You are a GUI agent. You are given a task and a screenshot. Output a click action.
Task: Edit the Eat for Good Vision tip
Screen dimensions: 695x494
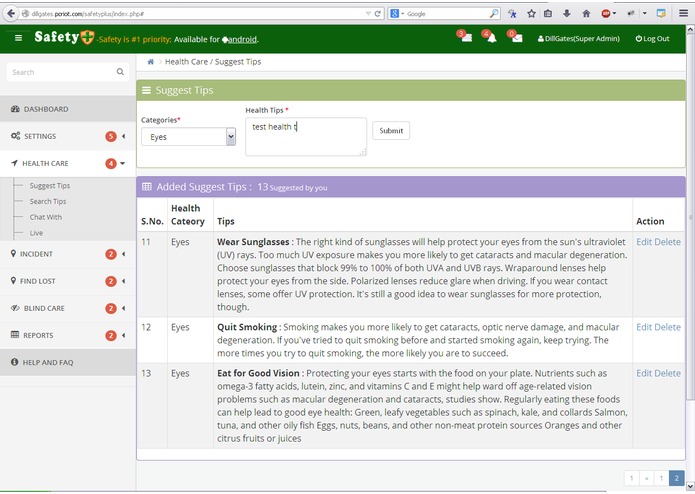[x=644, y=373]
